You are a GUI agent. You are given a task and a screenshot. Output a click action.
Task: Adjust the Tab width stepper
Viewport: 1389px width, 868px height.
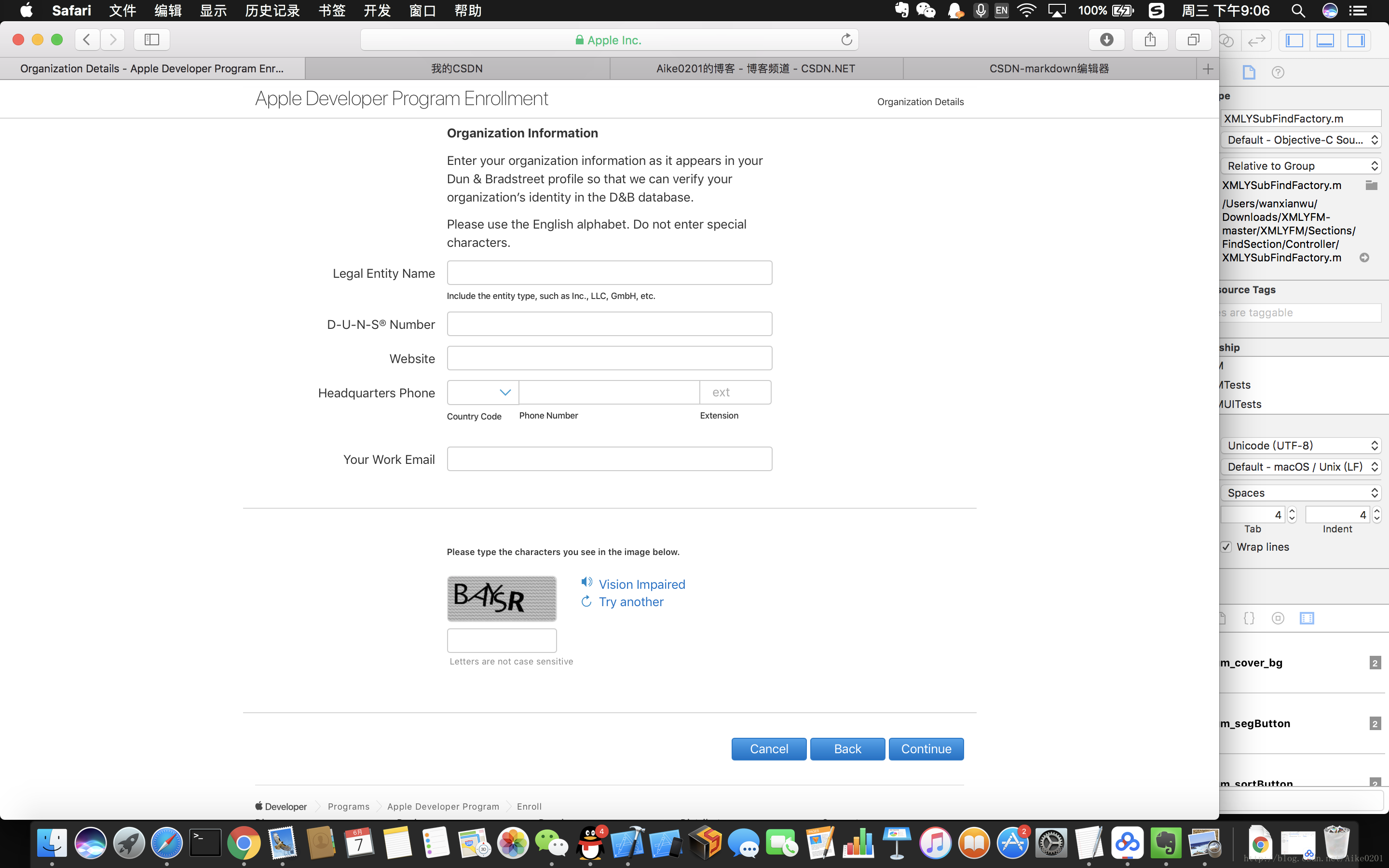(x=1292, y=515)
